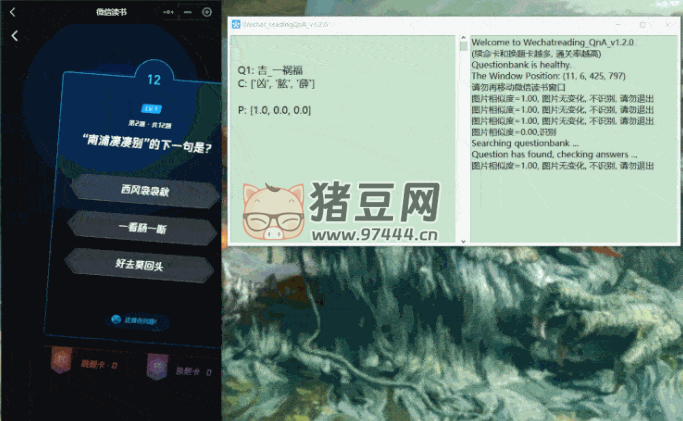
Task: Click the log line in parentheses under Welcome
Action: pyautogui.click(x=536, y=54)
